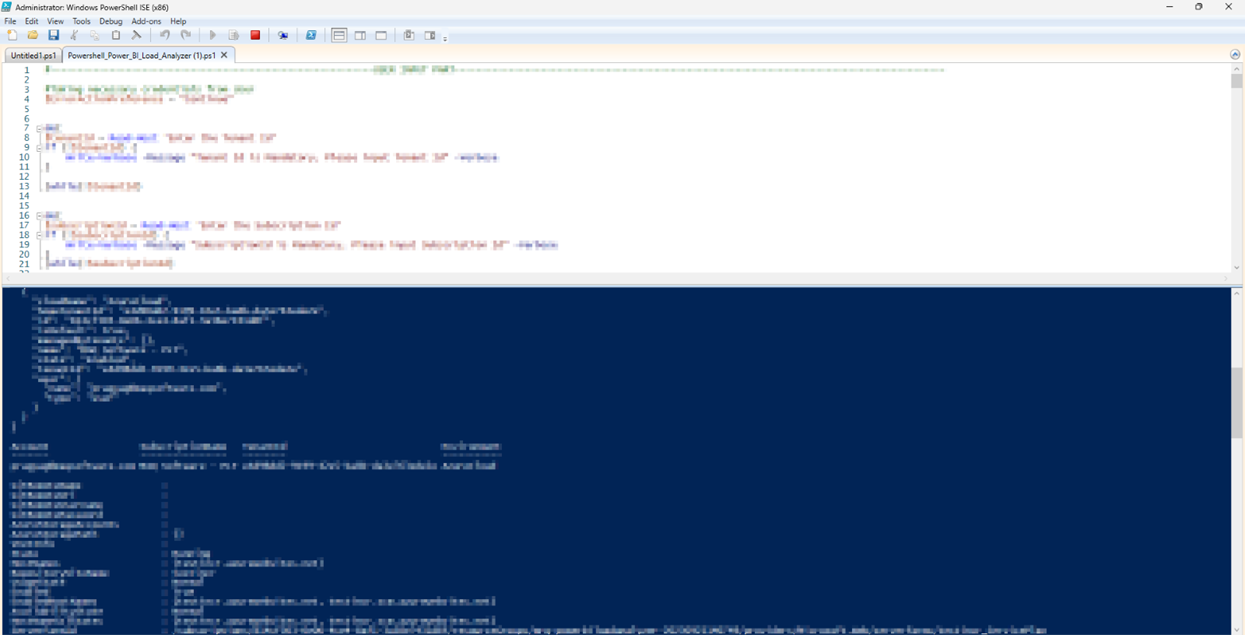Toggle Show Script Pane Maximized layout
Screen dimensions: 1245x635
pos(381,35)
